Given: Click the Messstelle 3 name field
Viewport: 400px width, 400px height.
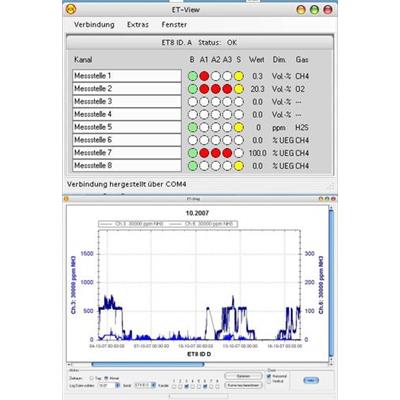Looking at the screenshot, I should [127, 101].
